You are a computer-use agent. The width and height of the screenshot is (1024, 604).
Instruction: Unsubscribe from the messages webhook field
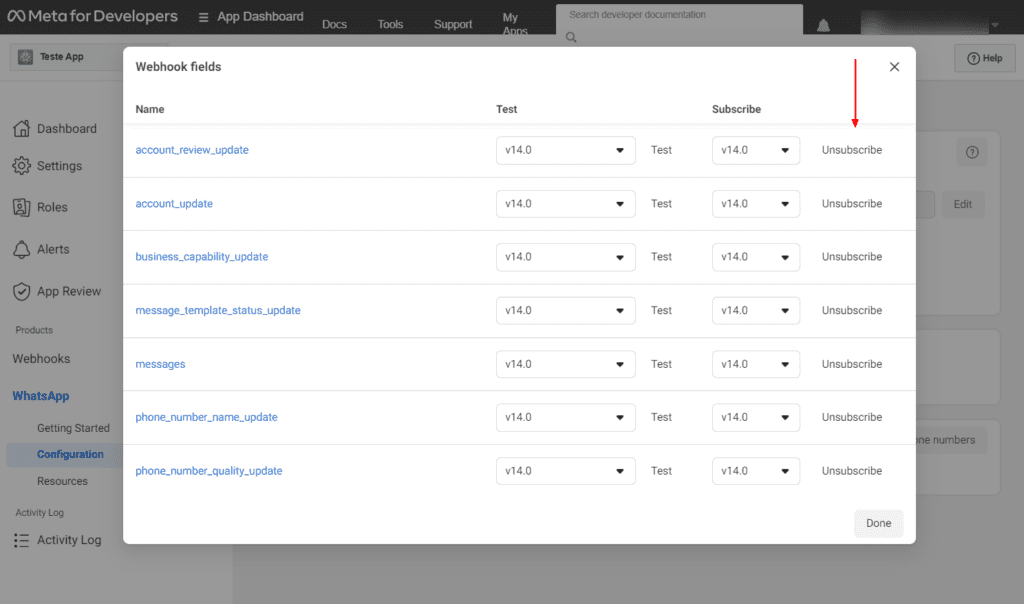coord(852,364)
